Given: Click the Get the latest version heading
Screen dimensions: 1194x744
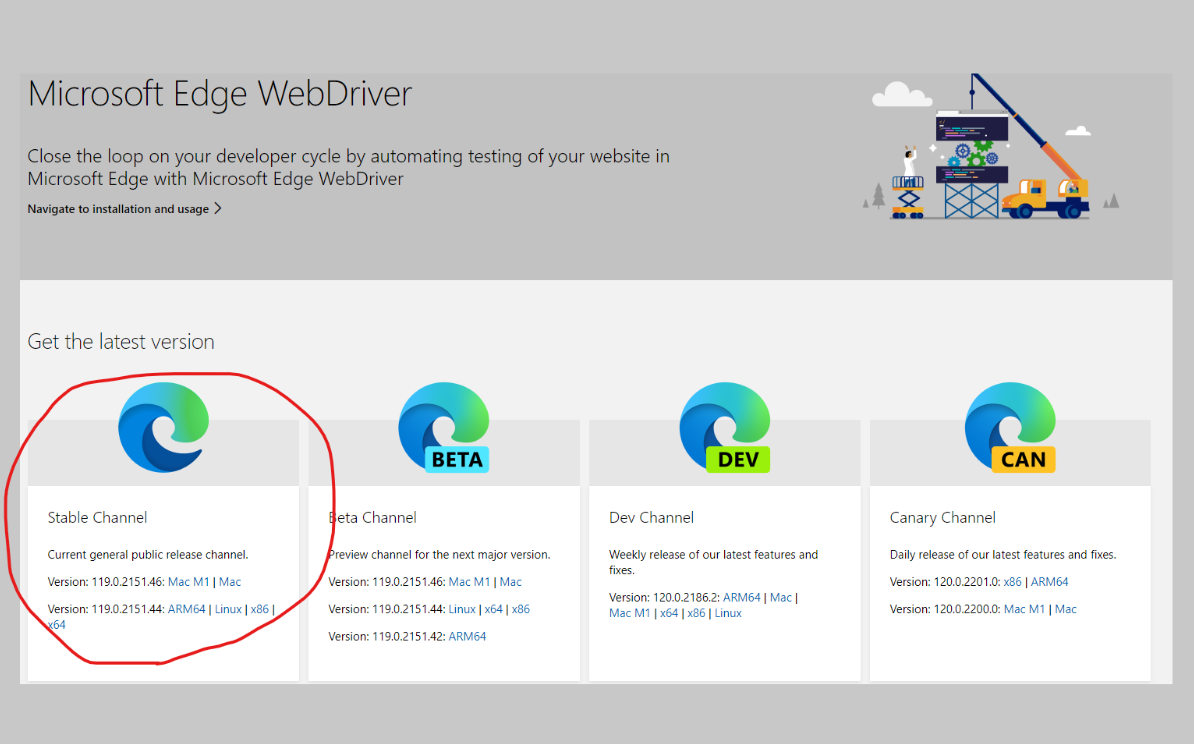Looking at the screenshot, I should [x=121, y=341].
